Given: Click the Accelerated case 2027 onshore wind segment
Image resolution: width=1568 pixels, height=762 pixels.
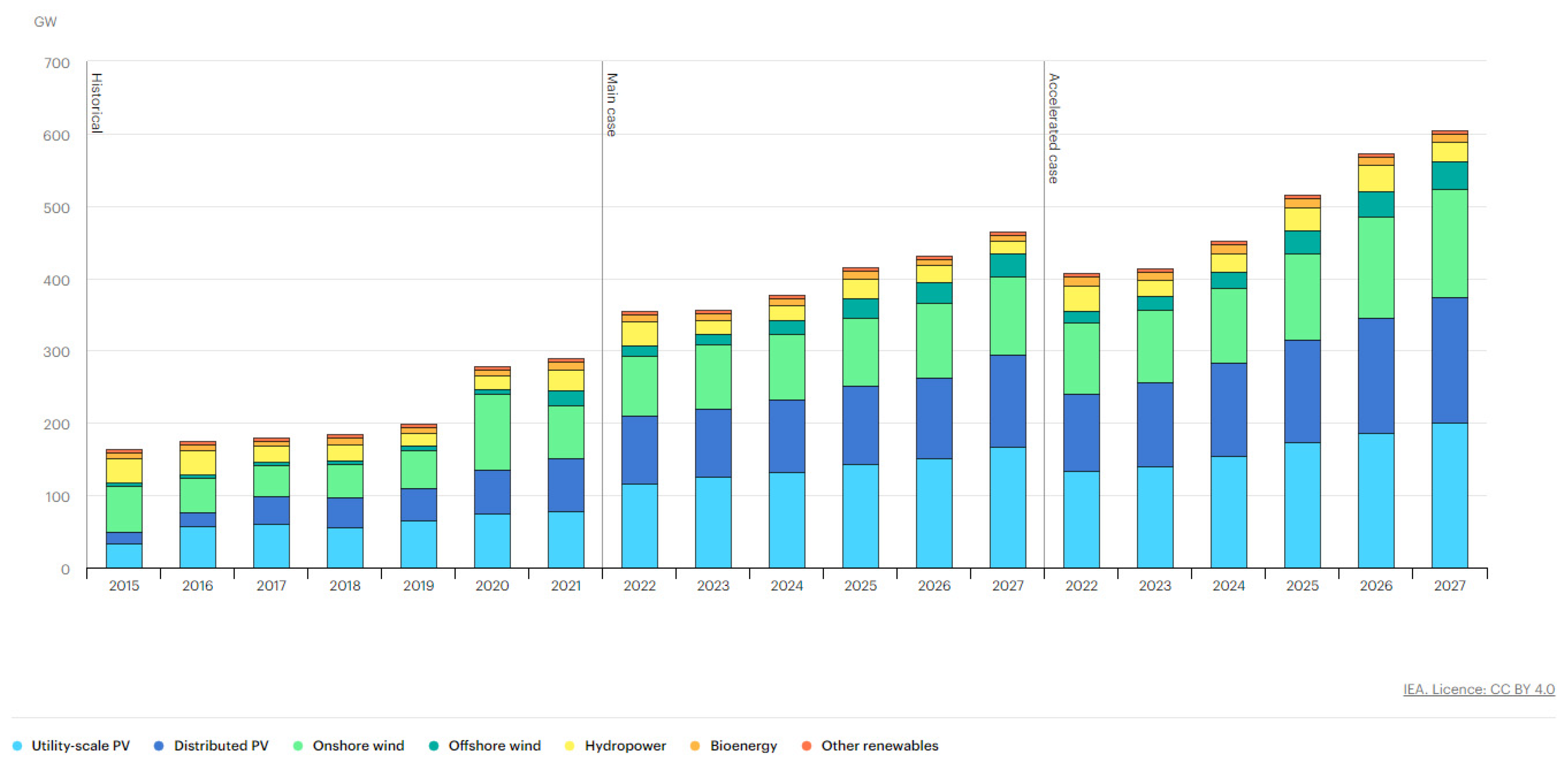Looking at the screenshot, I should click(1449, 243).
